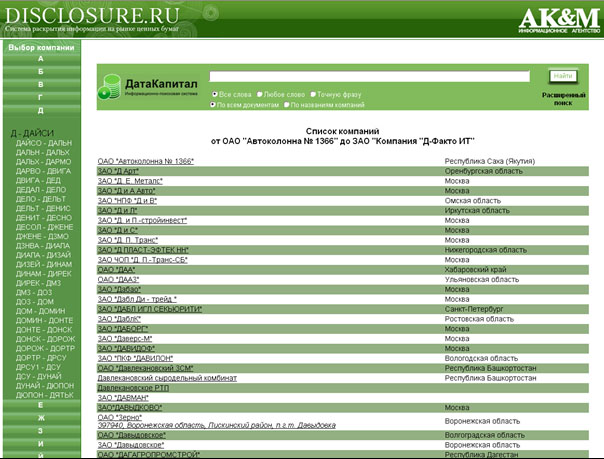This screenshot has width=604, height=459.
Task: Expand letter Ж in company selector
Action: point(41,418)
